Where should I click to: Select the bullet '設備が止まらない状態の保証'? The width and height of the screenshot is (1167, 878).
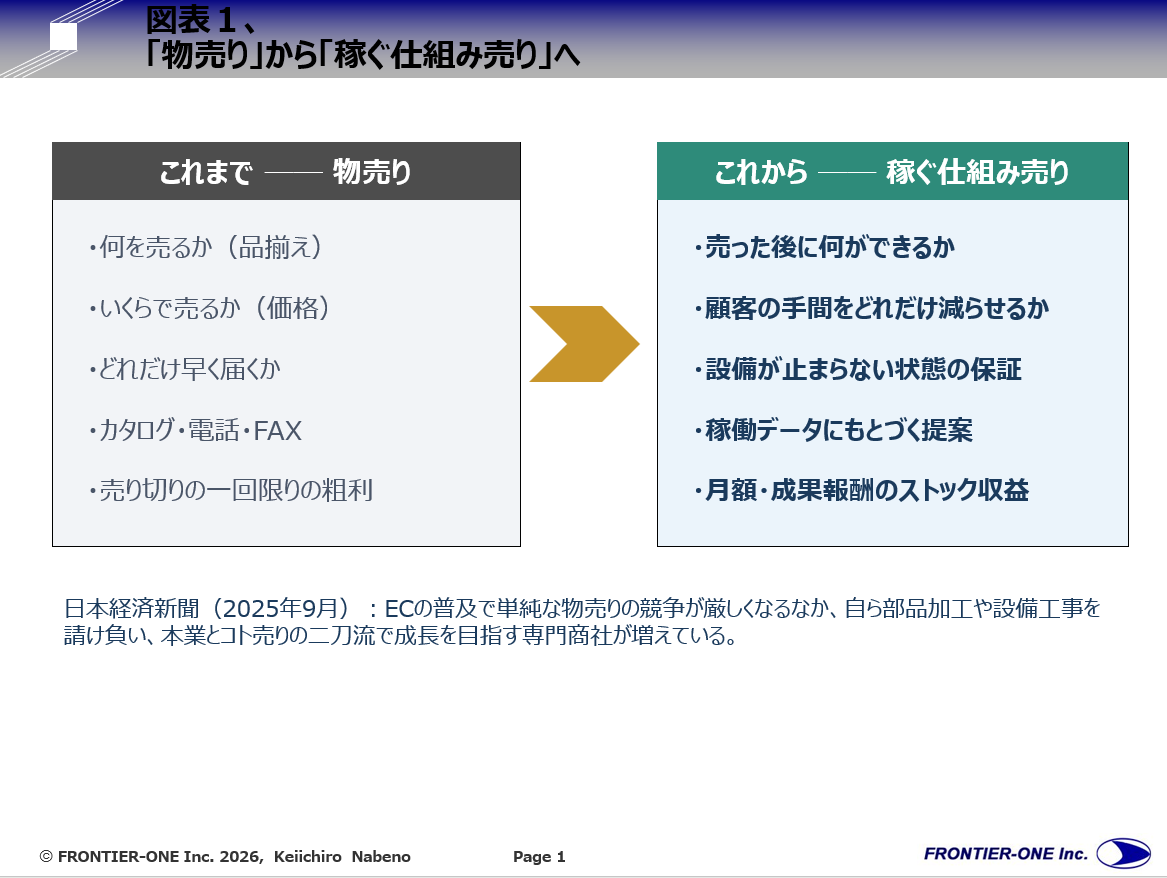point(858,369)
